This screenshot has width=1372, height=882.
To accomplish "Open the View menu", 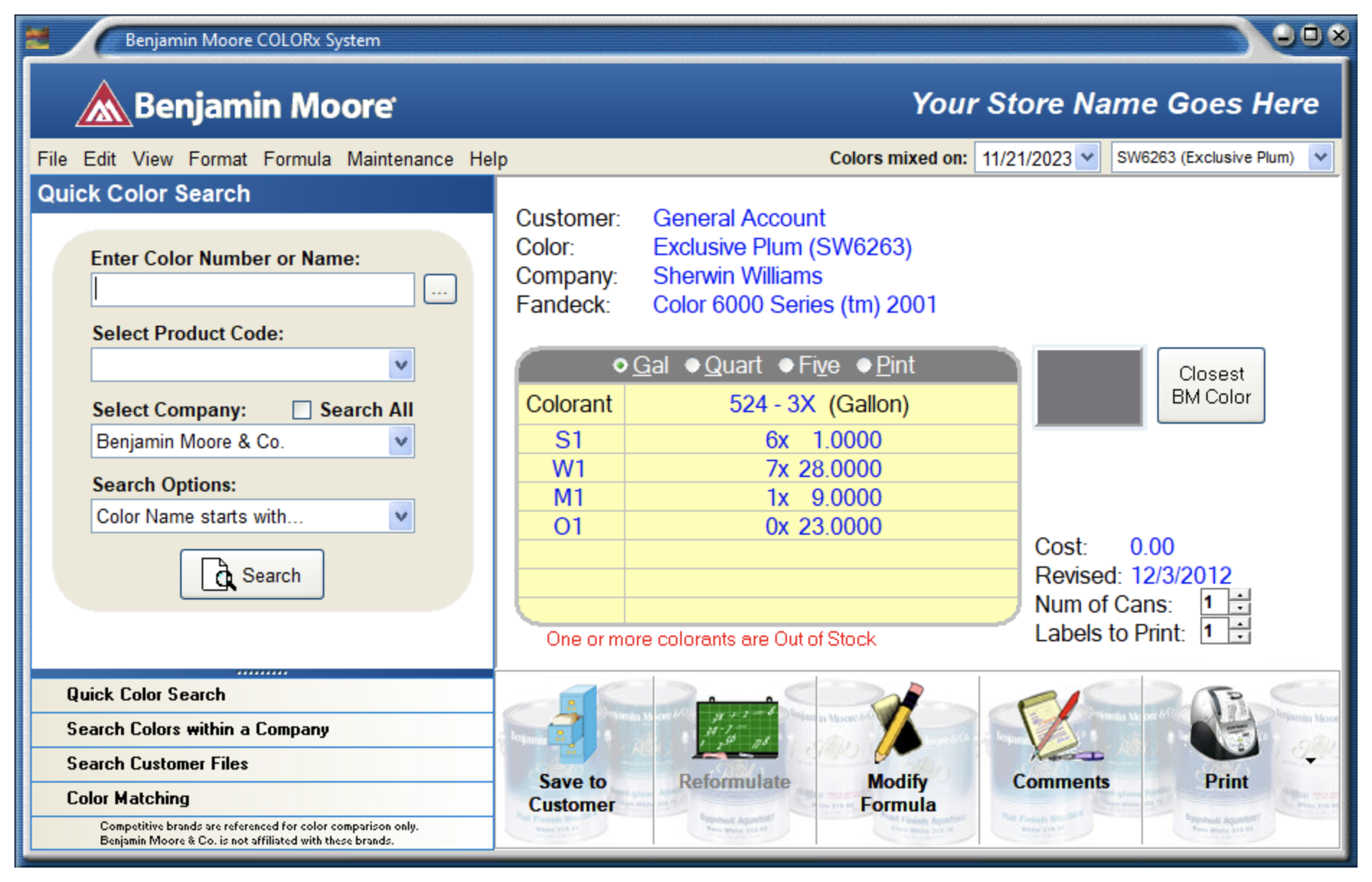I will (152, 159).
